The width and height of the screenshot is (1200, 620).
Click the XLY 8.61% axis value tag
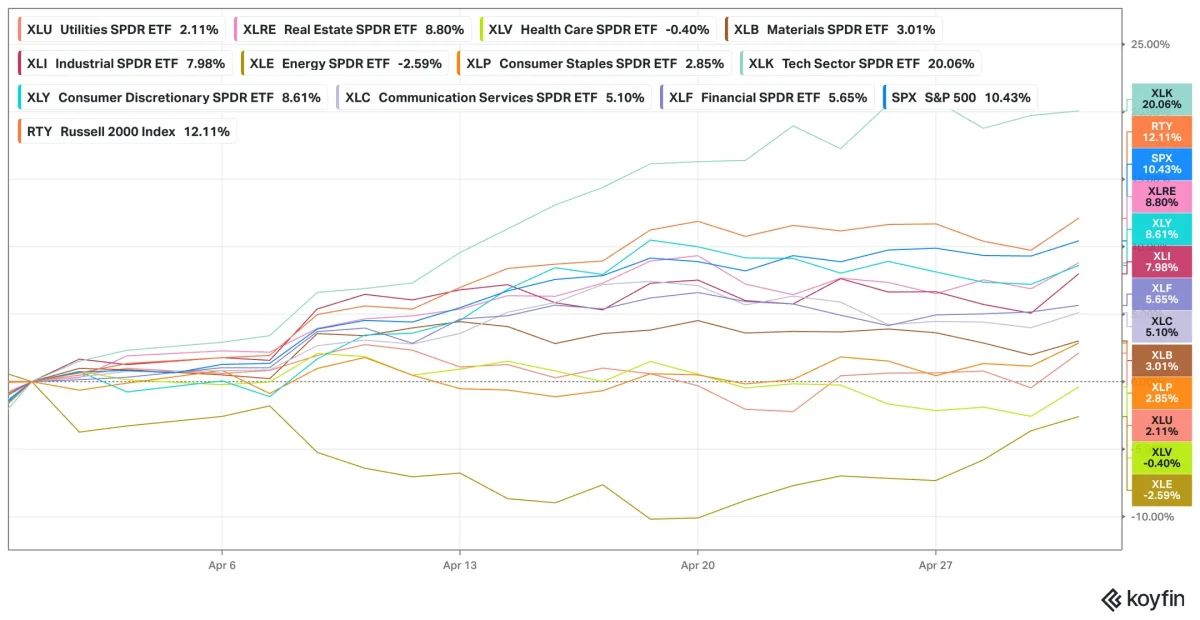click(x=1161, y=229)
